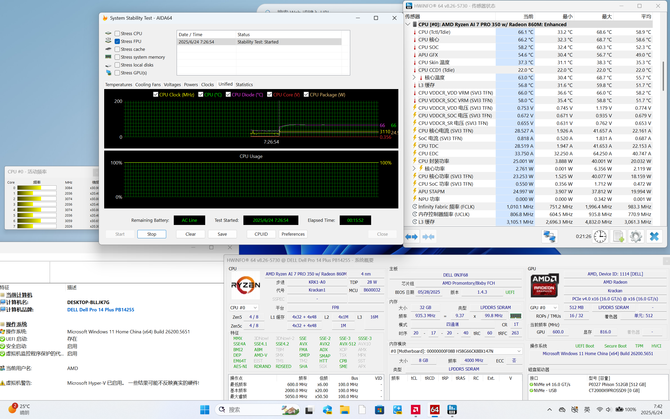Switch to the Powers tab
This screenshot has height=419, width=670.
191,85
